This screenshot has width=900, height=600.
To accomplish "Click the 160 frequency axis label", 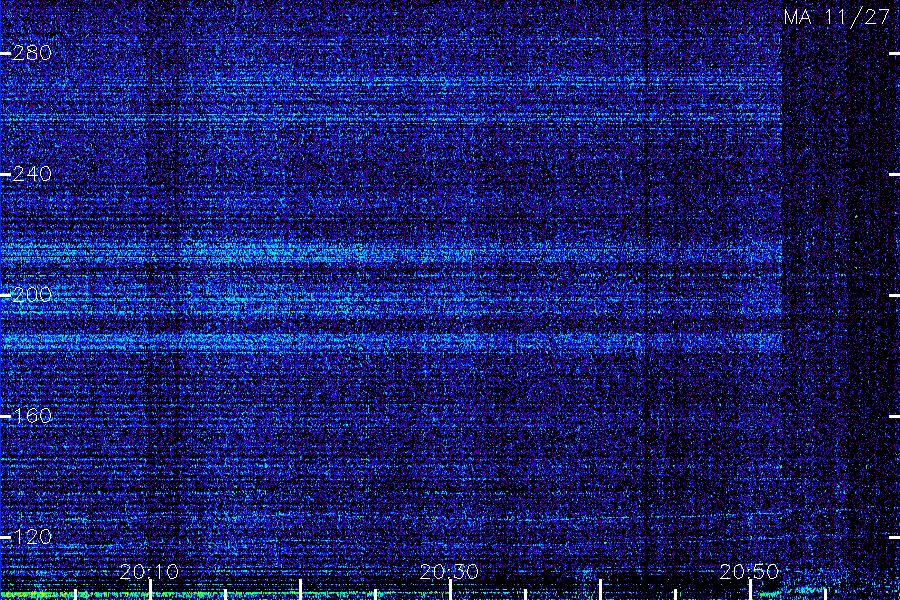I will [x=32, y=416].
